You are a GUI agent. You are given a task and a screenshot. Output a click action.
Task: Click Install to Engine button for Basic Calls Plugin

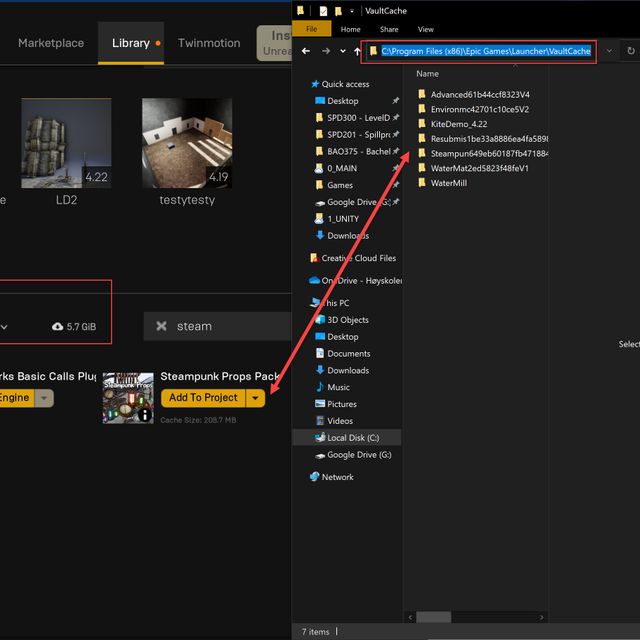(16, 398)
